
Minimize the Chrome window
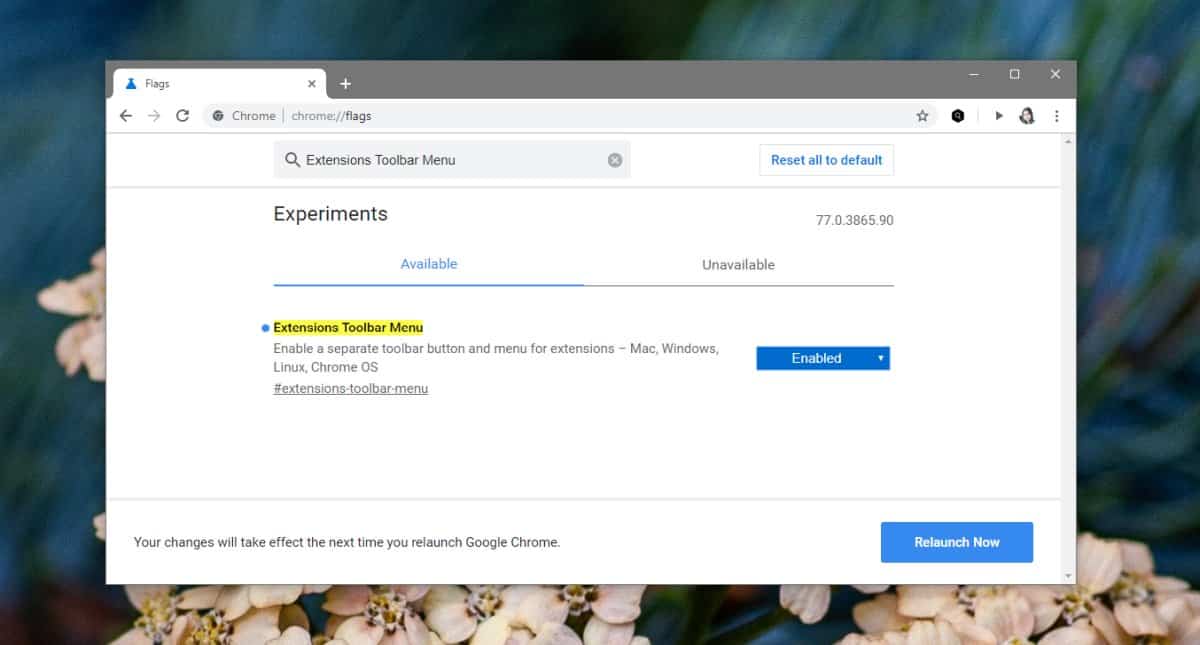(x=975, y=75)
